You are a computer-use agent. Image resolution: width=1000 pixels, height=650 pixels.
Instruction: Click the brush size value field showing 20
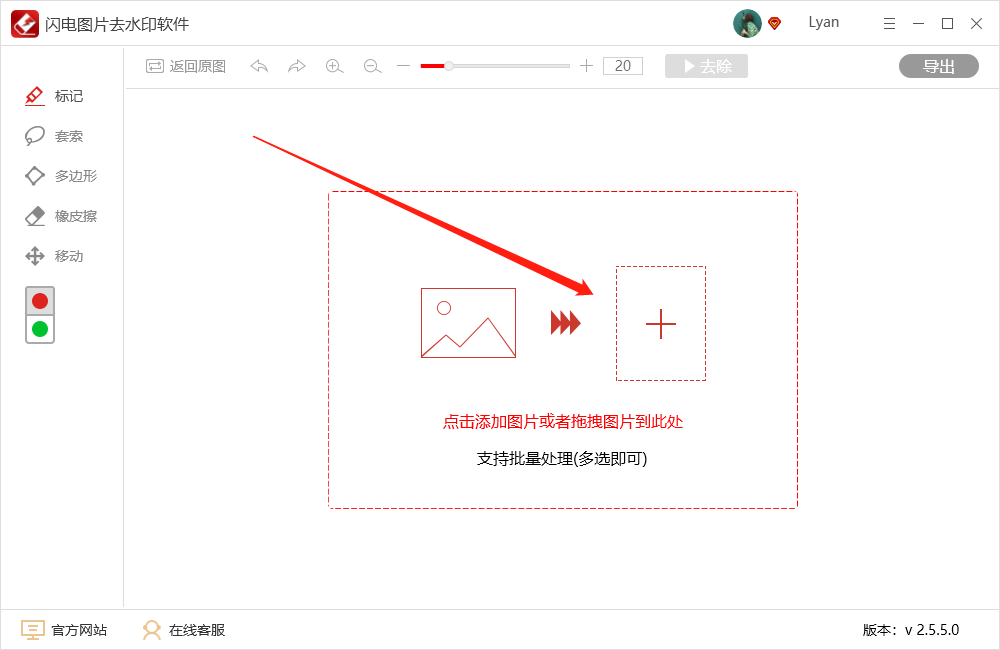(623, 66)
